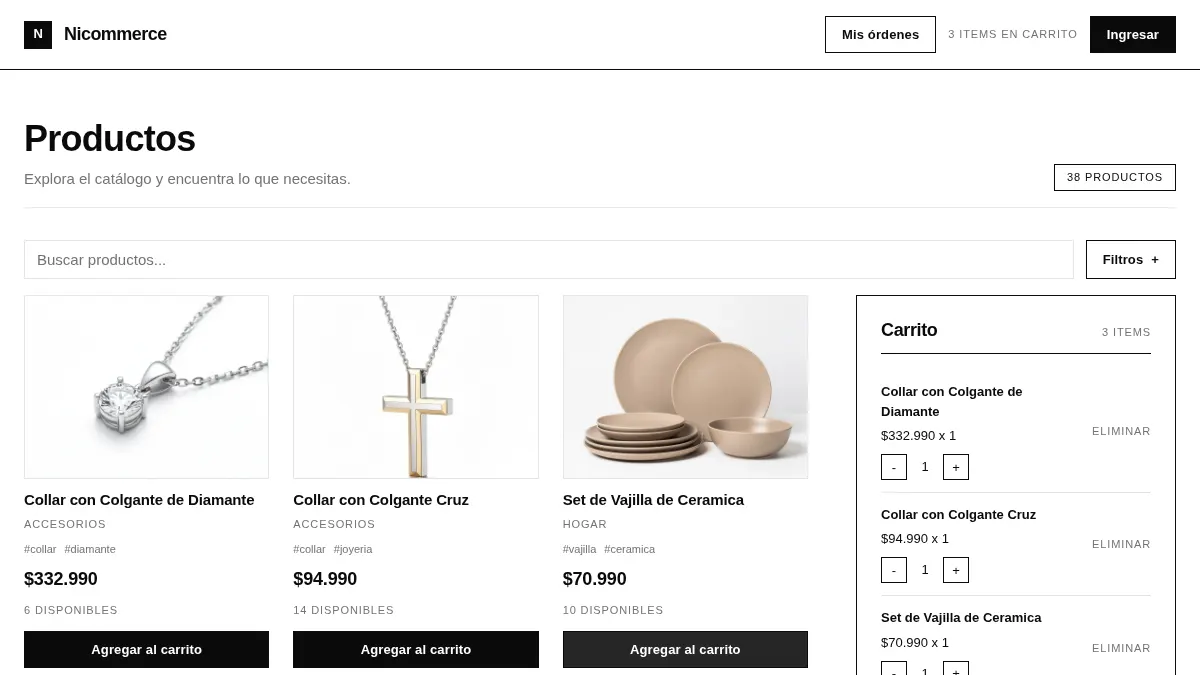This screenshot has width=1200, height=675.
Task: Select the #joyeria tag
Action: 353,549
